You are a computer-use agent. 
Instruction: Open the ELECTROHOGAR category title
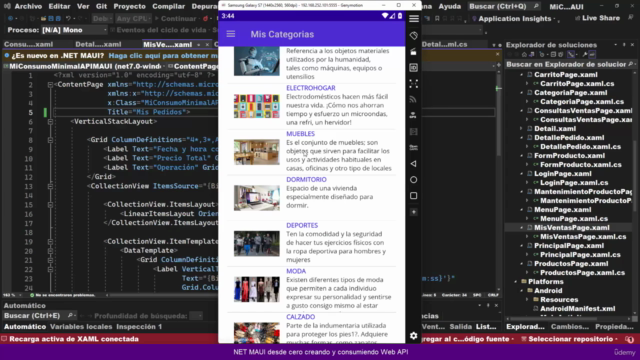(x=311, y=88)
